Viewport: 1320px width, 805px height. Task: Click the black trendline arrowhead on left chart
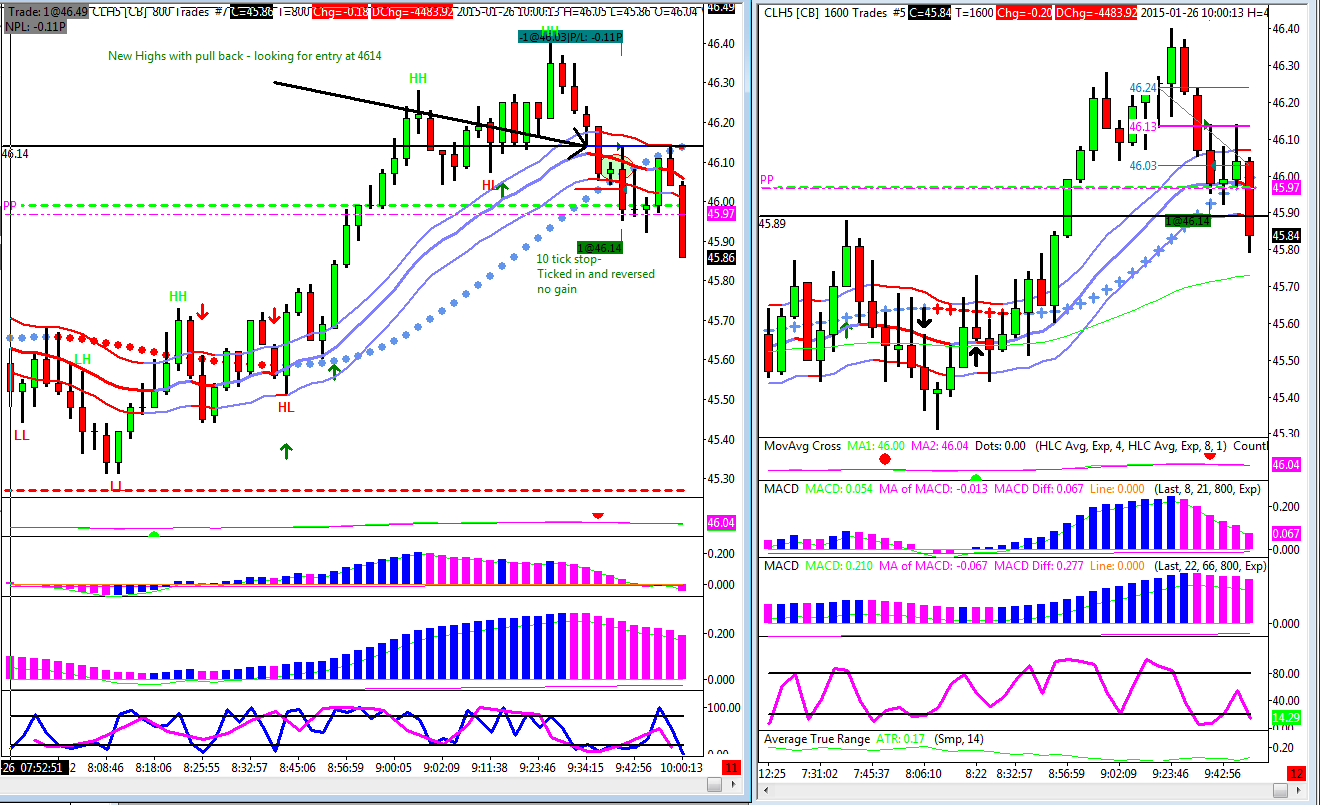tap(578, 146)
